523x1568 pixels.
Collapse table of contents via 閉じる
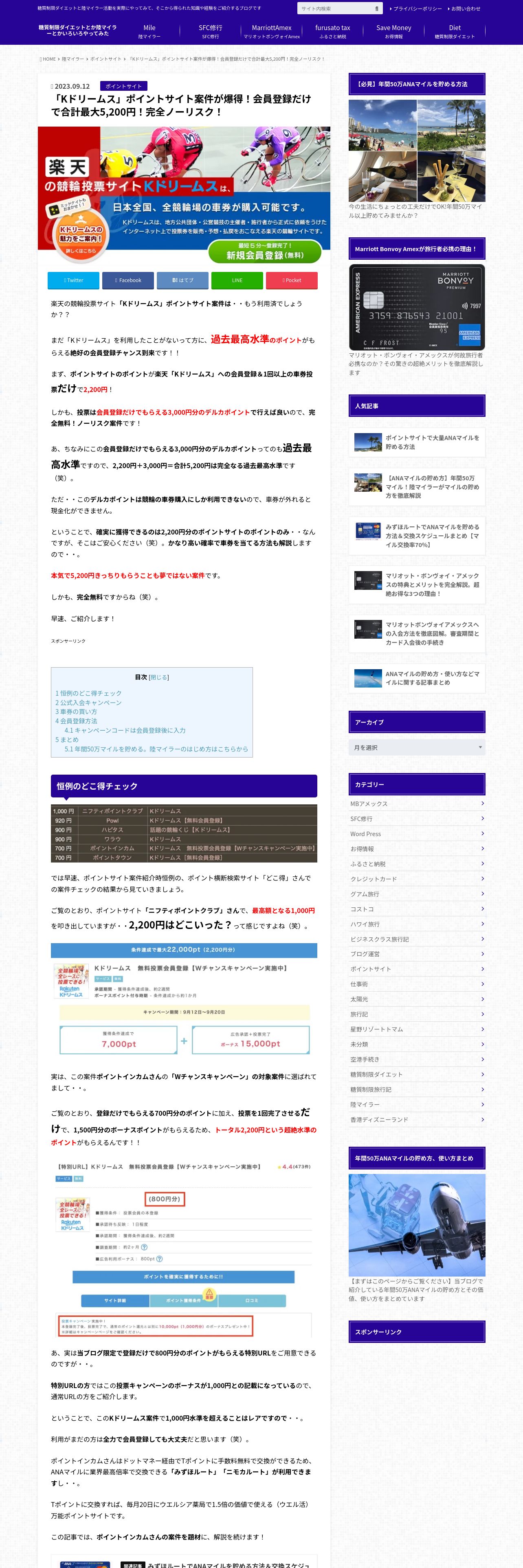[159, 677]
